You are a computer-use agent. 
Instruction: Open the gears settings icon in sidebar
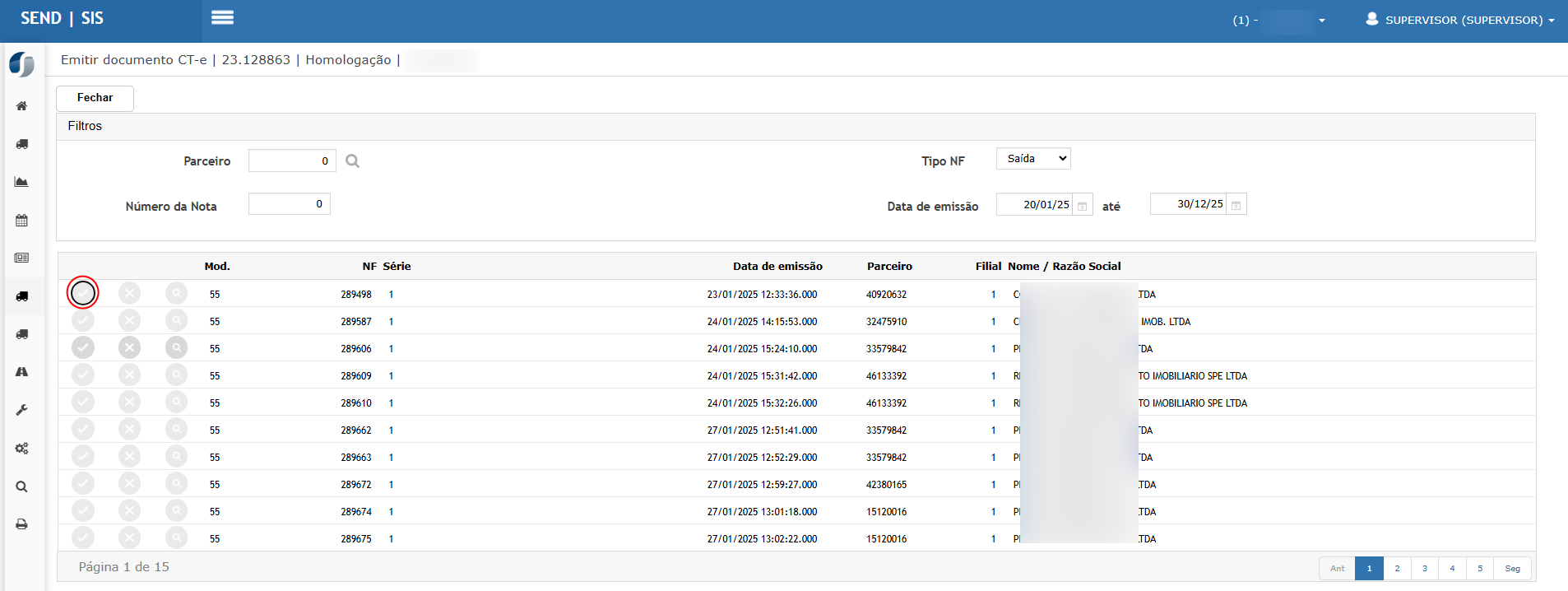(x=21, y=449)
